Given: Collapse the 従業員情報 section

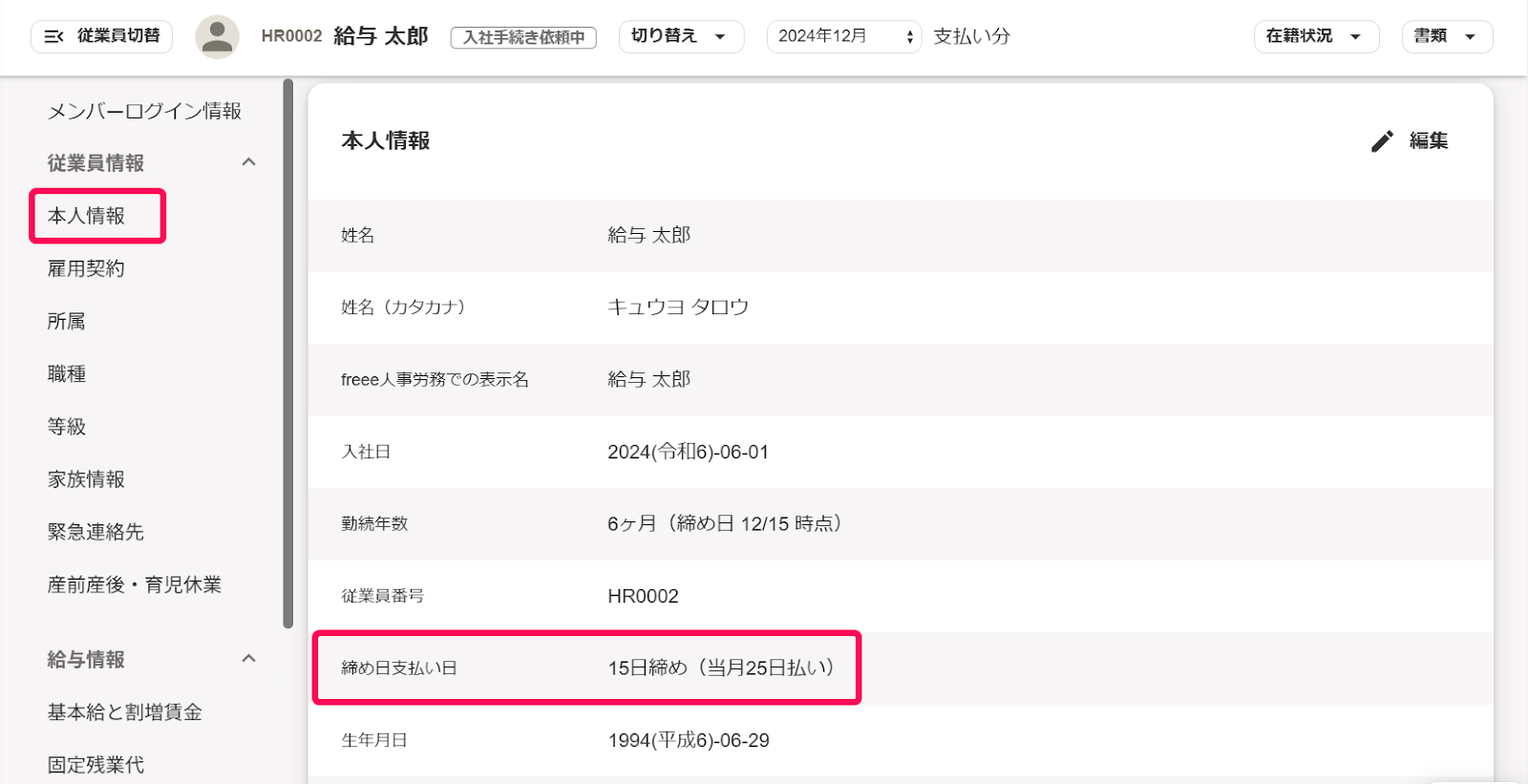Looking at the screenshot, I should coord(249,162).
